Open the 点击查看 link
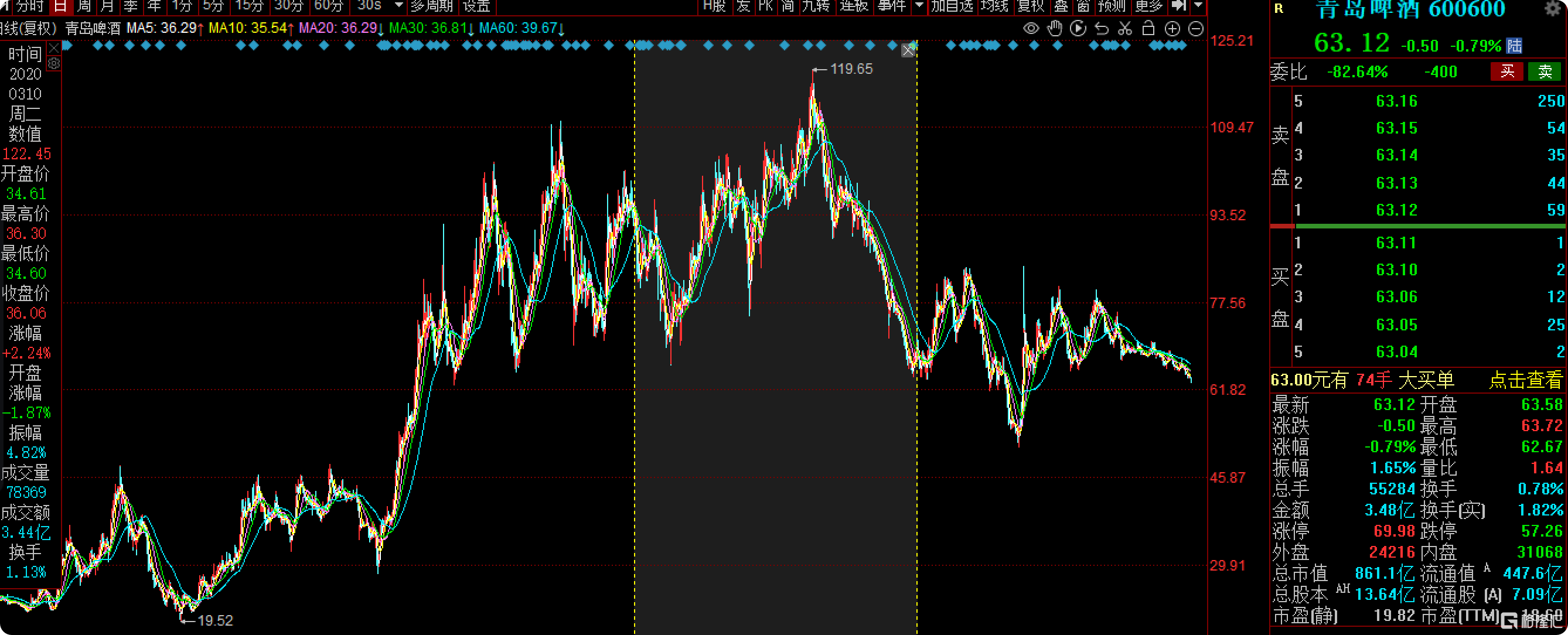This screenshot has height=635, width=1568. coord(1525,381)
